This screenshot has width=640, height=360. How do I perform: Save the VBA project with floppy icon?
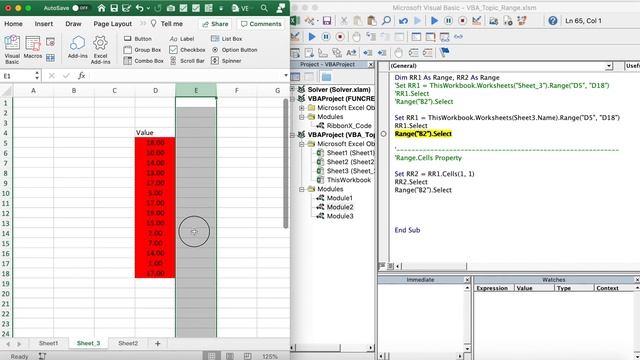[327, 21]
